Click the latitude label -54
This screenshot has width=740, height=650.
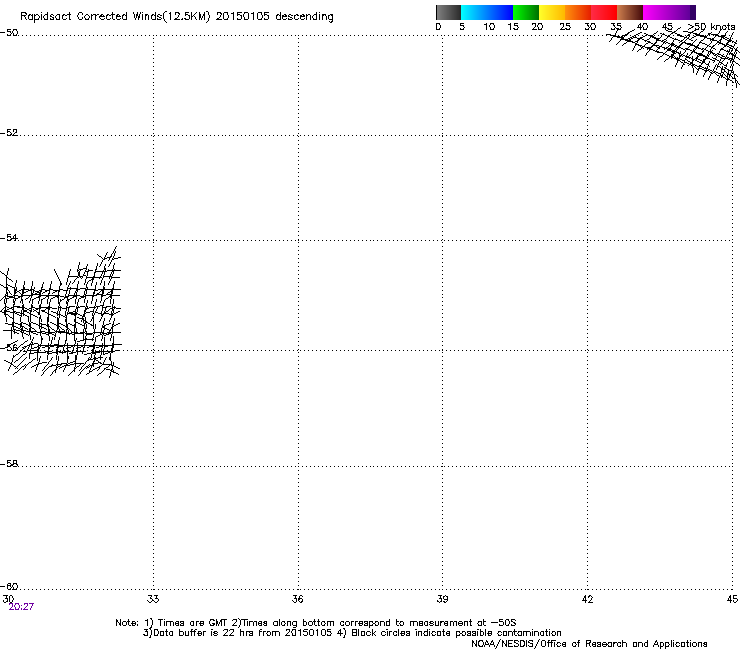coord(9,237)
